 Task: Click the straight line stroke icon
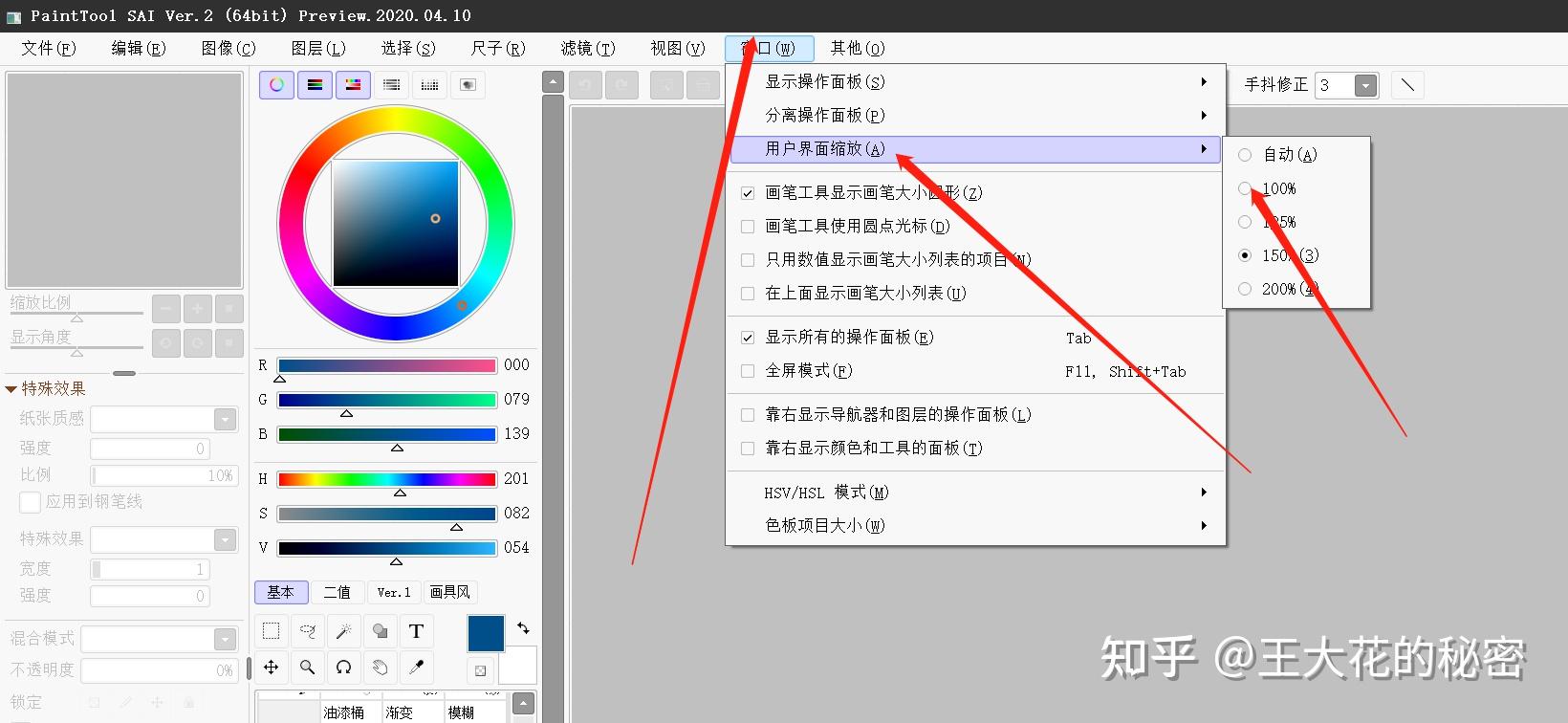click(1407, 85)
